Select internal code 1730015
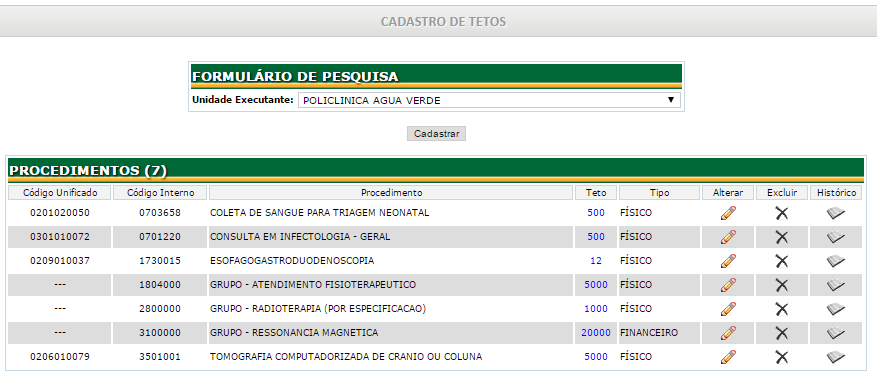 [x=160, y=261]
